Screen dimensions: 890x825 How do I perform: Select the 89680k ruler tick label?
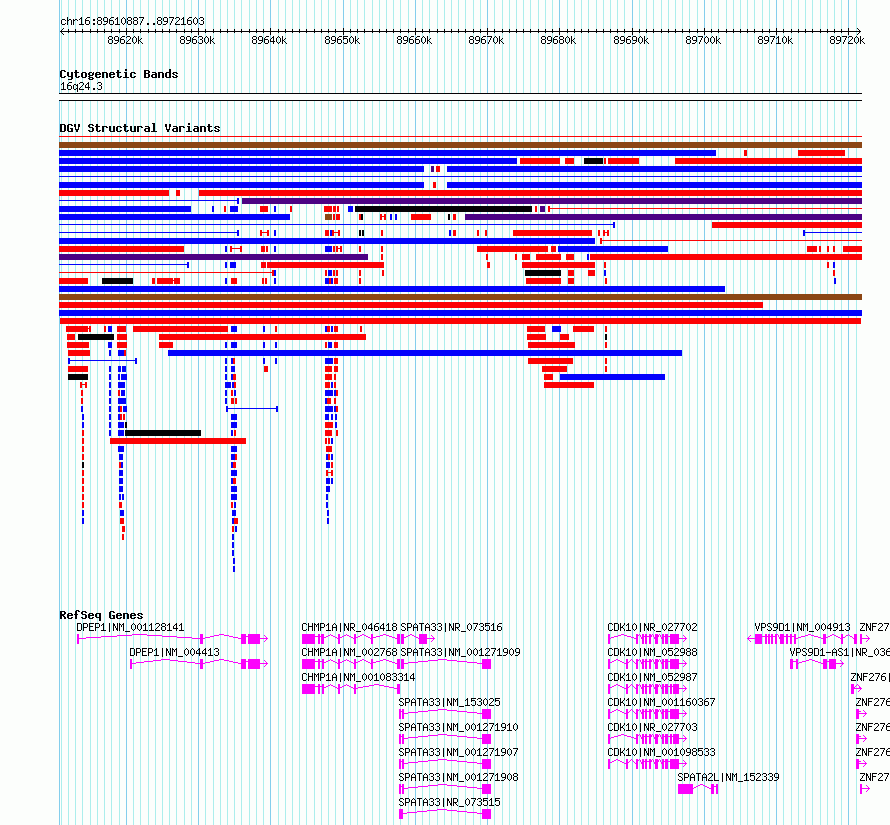pos(558,40)
